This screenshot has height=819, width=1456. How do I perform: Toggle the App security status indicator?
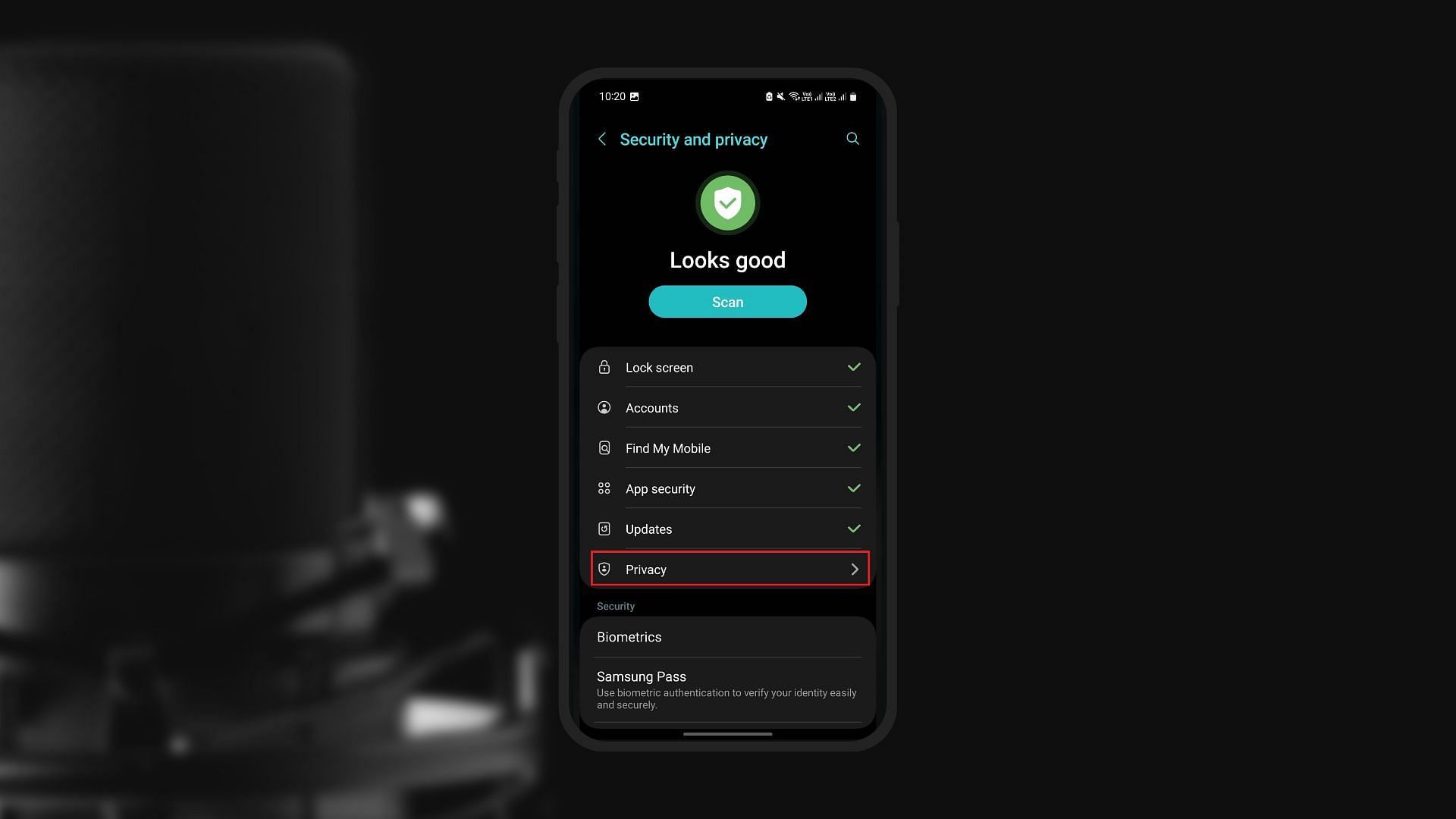(x=854, y=488)
